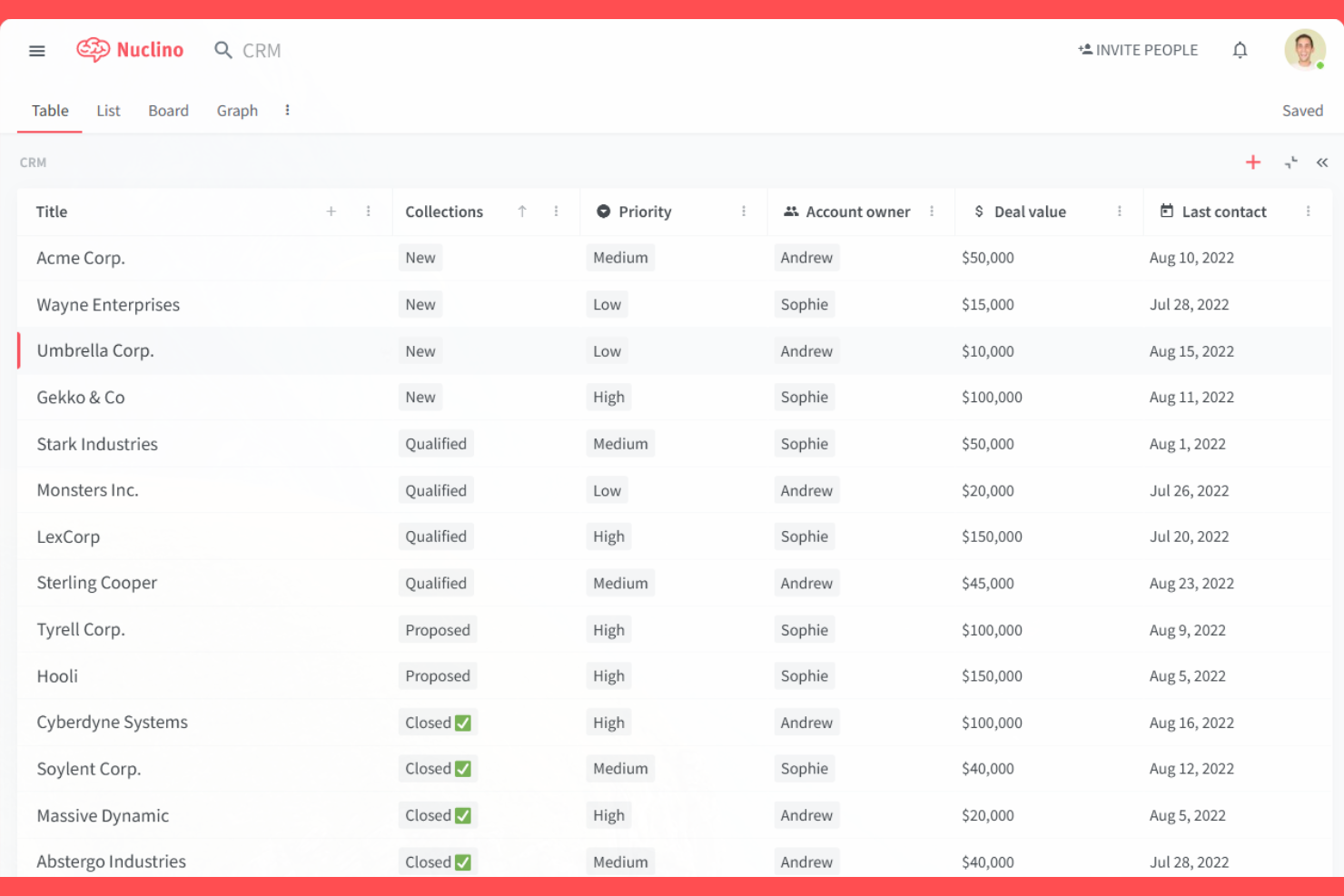This screenshot has width=1344, height=896.
Task: Click Medium priority tag for Acme Corp.
Action: coord(620,258)
